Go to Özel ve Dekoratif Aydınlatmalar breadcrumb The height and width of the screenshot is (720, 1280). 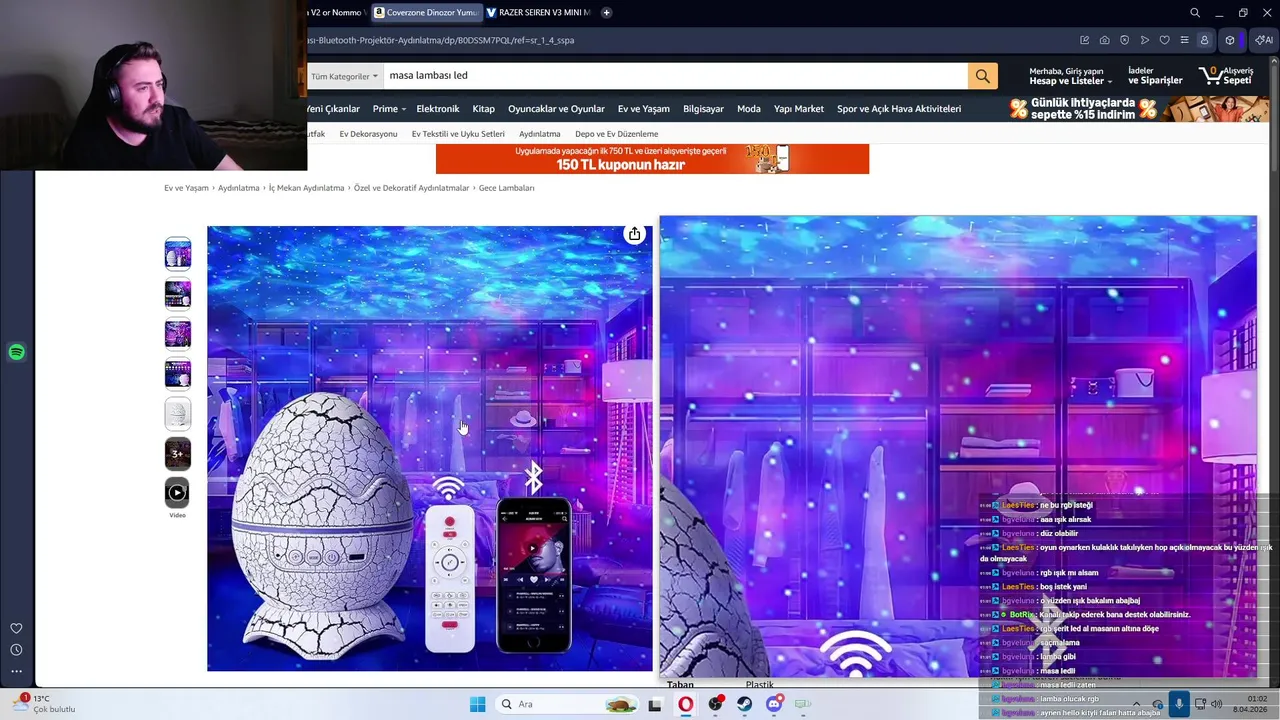[x=411, y=188]
